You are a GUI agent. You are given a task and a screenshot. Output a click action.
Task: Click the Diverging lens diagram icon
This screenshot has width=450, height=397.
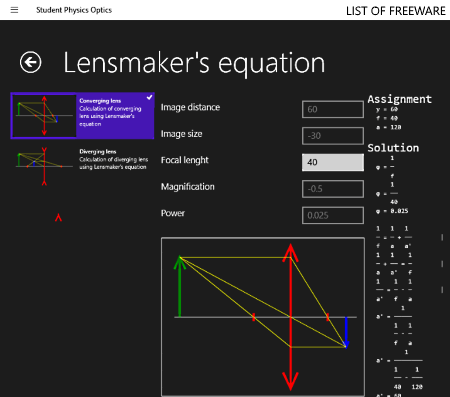(44, 166)
